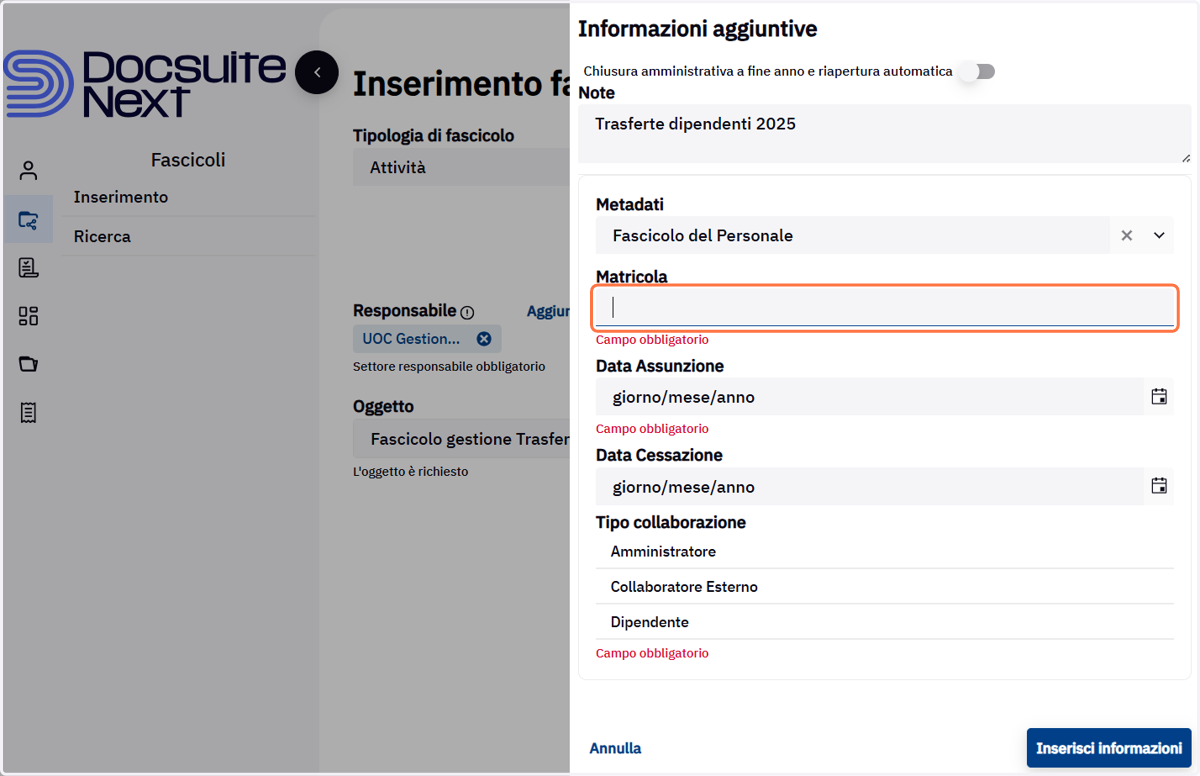Image resolution: width=1200 pixels, height=776 pixels.
Task: Click the Annulla link
Action: 615,748
